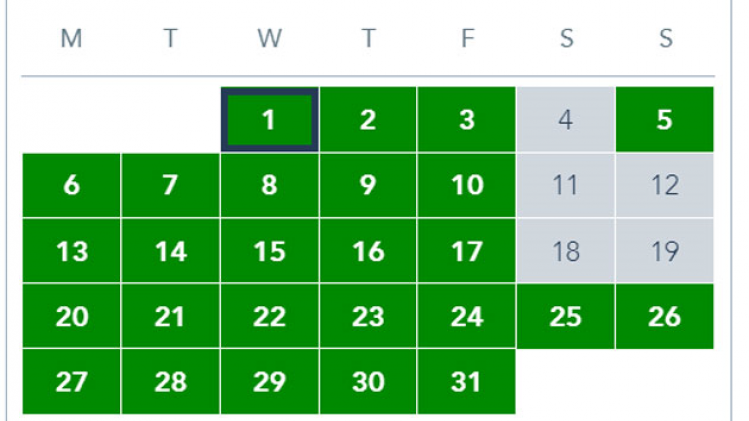749x421 pixels.
Task: Pick date 2 on the calendar
Action: (x=368, y=120)
